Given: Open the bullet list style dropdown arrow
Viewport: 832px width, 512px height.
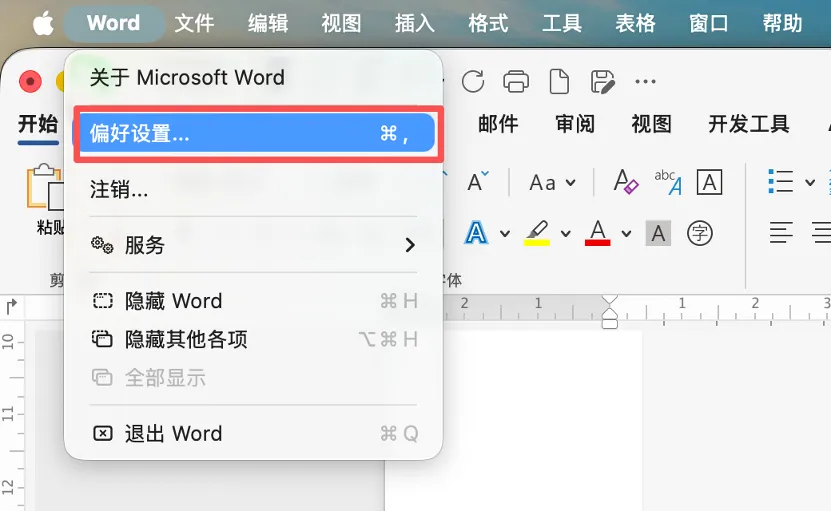Looking at the screenshot, I should 810,183.
